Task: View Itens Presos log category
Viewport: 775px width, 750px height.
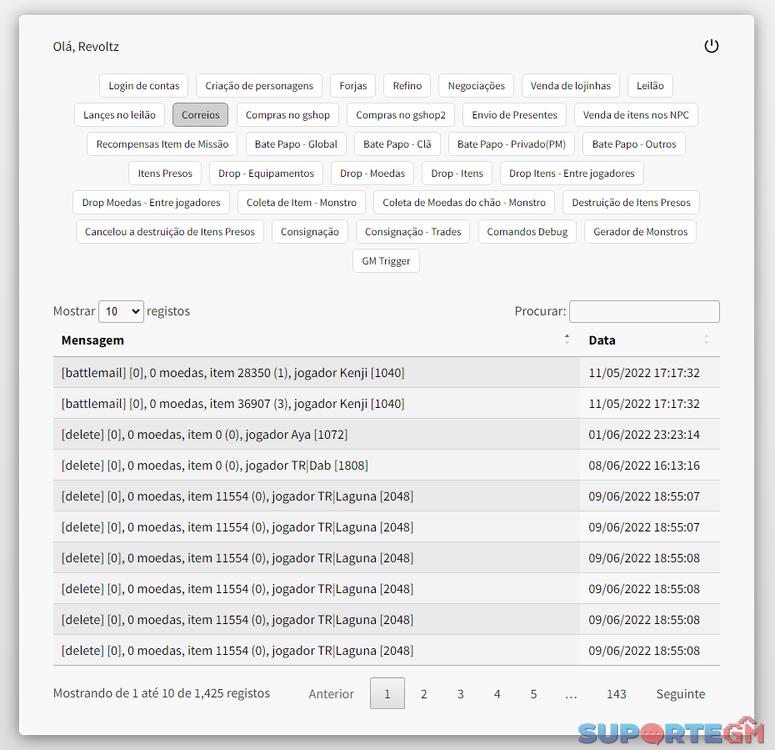Action: coord(165,173)
